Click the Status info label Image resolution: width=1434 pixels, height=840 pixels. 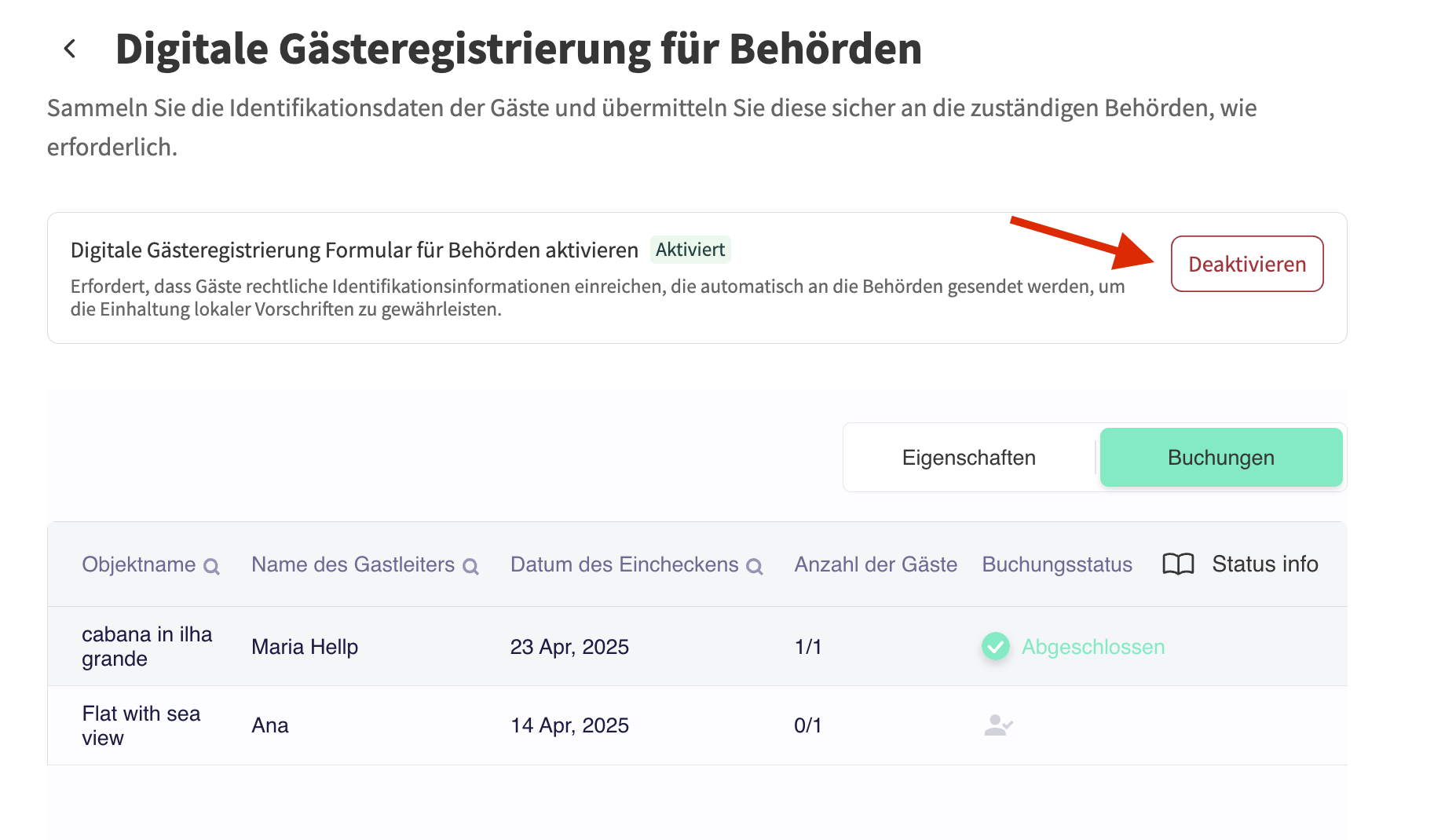pos(1264,564)
